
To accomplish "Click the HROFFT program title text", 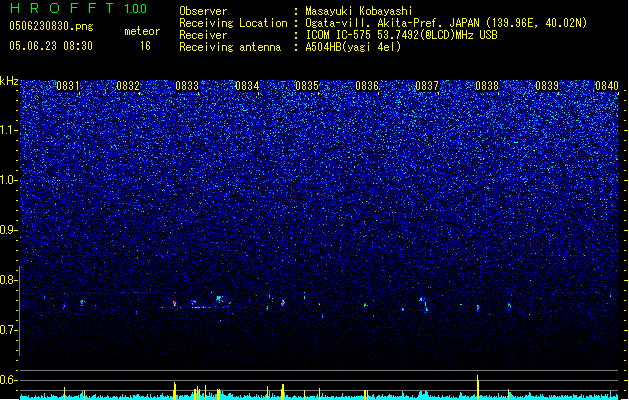I will [x=62, y=8].
